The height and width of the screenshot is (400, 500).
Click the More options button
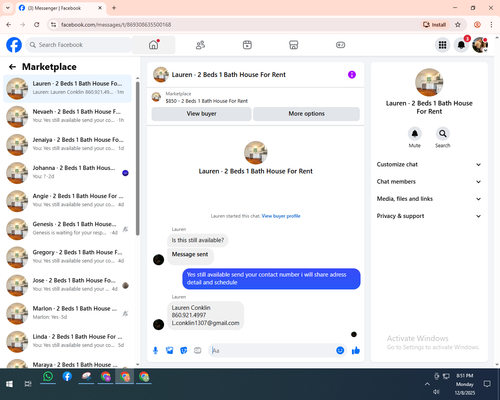(x=306, y=114)
